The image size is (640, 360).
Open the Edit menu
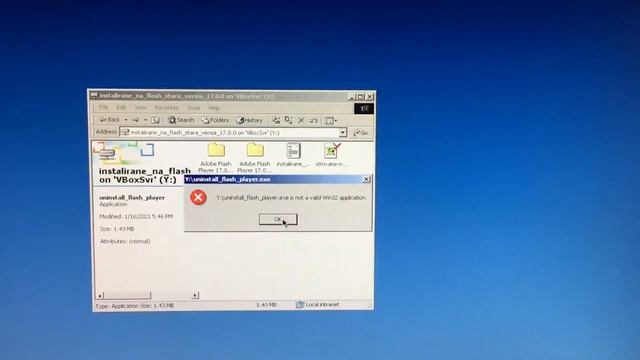pyautogui.click(x=121, y=107)
